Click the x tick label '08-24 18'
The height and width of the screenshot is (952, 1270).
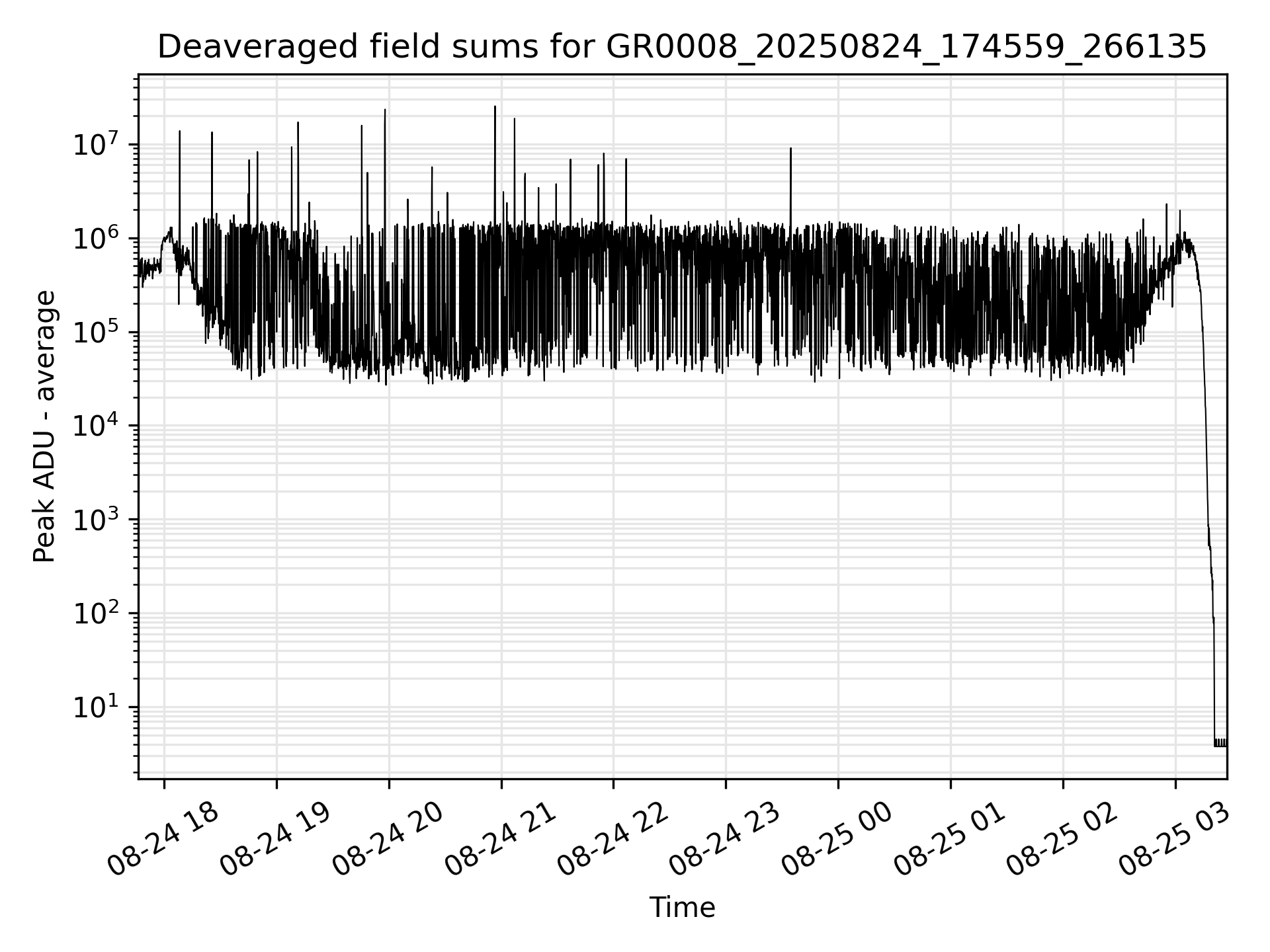163,839
